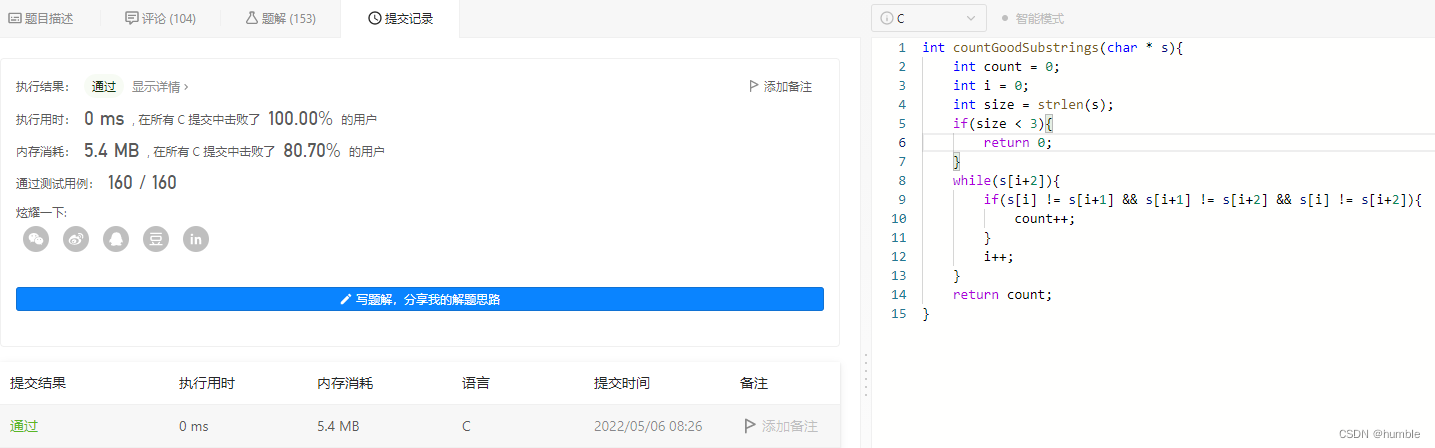Open the 题解 (153) tab

click(281, 18)
